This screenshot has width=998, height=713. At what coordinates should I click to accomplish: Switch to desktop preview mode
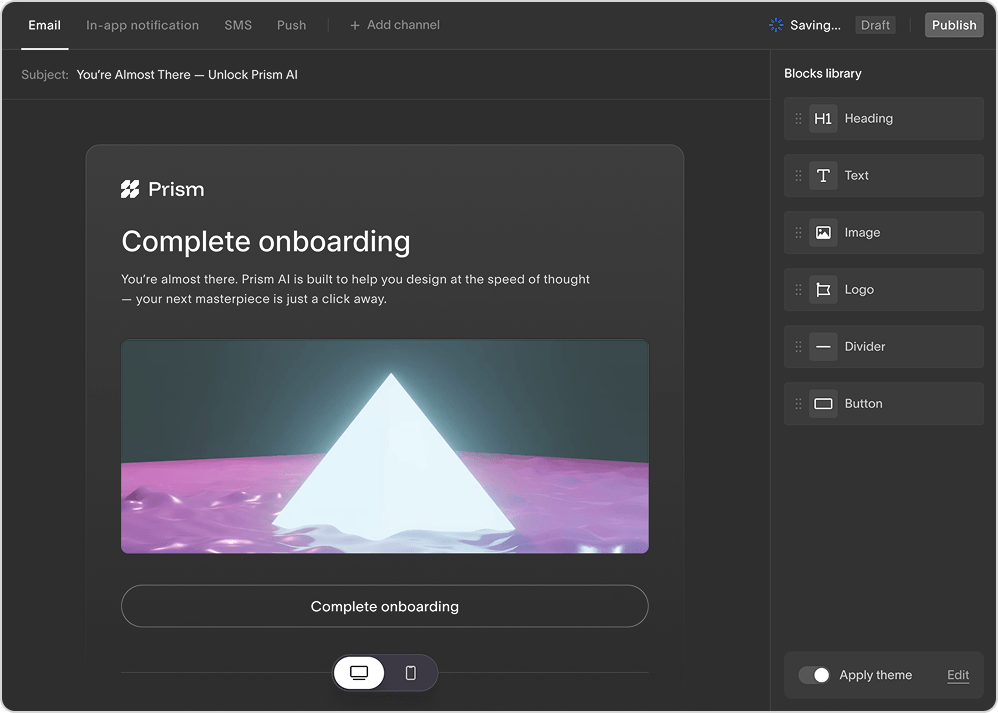click(x=359, y=673)
